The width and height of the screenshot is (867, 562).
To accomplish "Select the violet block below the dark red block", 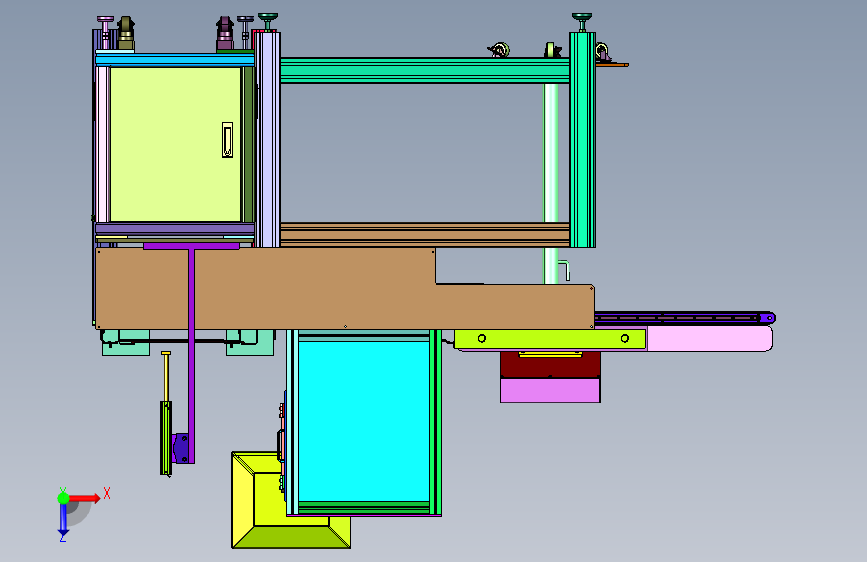I will click(550, 391).
